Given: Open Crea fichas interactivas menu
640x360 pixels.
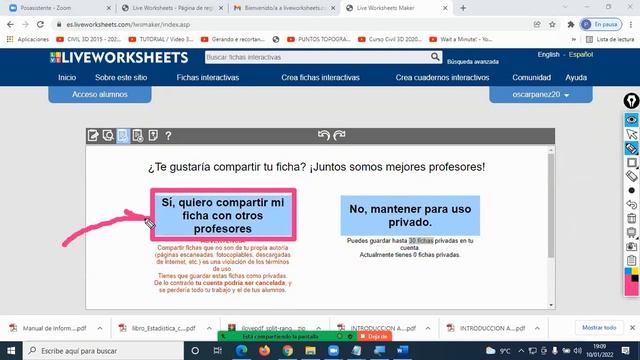Looking at the screenshot, I should 320,78.
